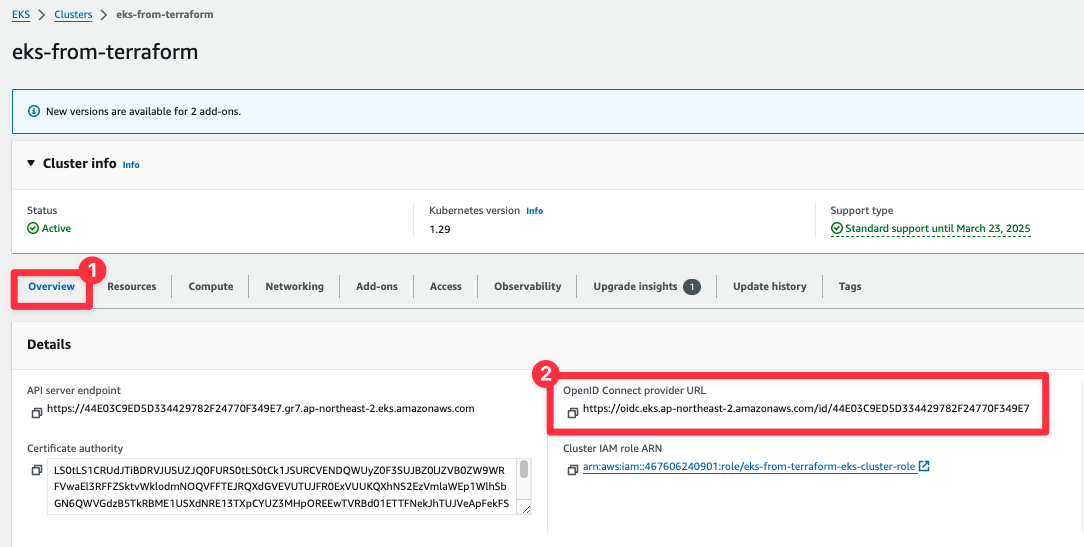Open the Upgrade insights tab
Image resolution: width=1084 pixels, height=547 pixels.
635,286
